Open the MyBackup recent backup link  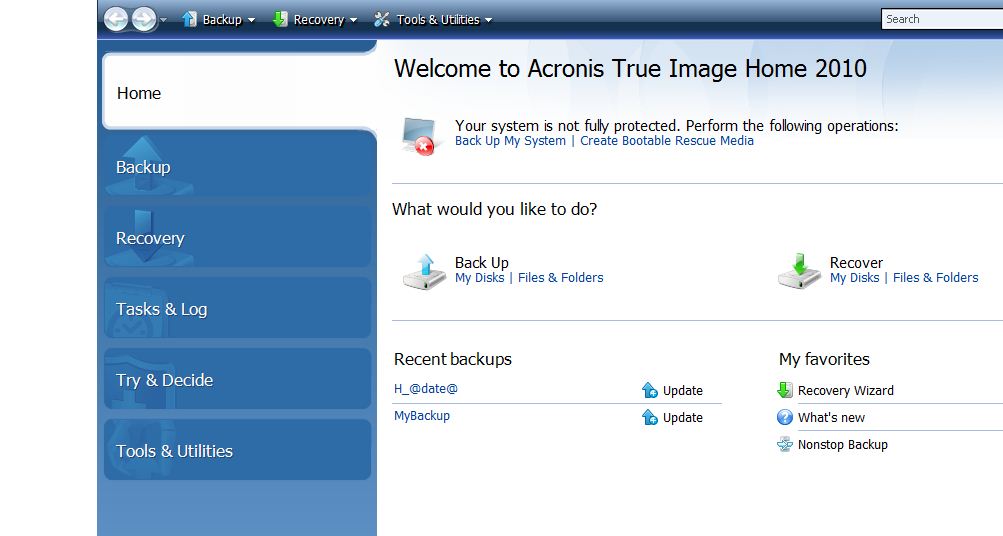(x=422, y=416)
